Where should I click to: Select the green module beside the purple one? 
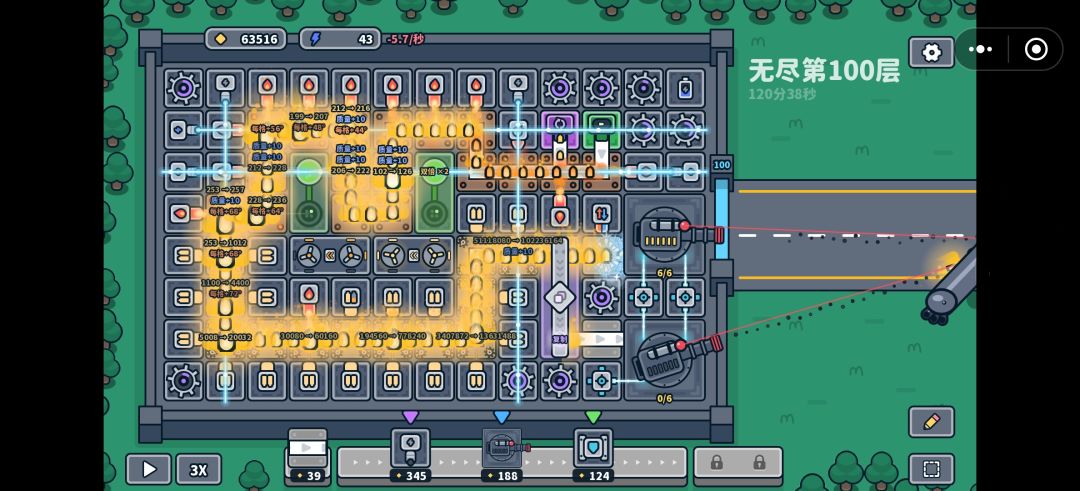[601, 129]
